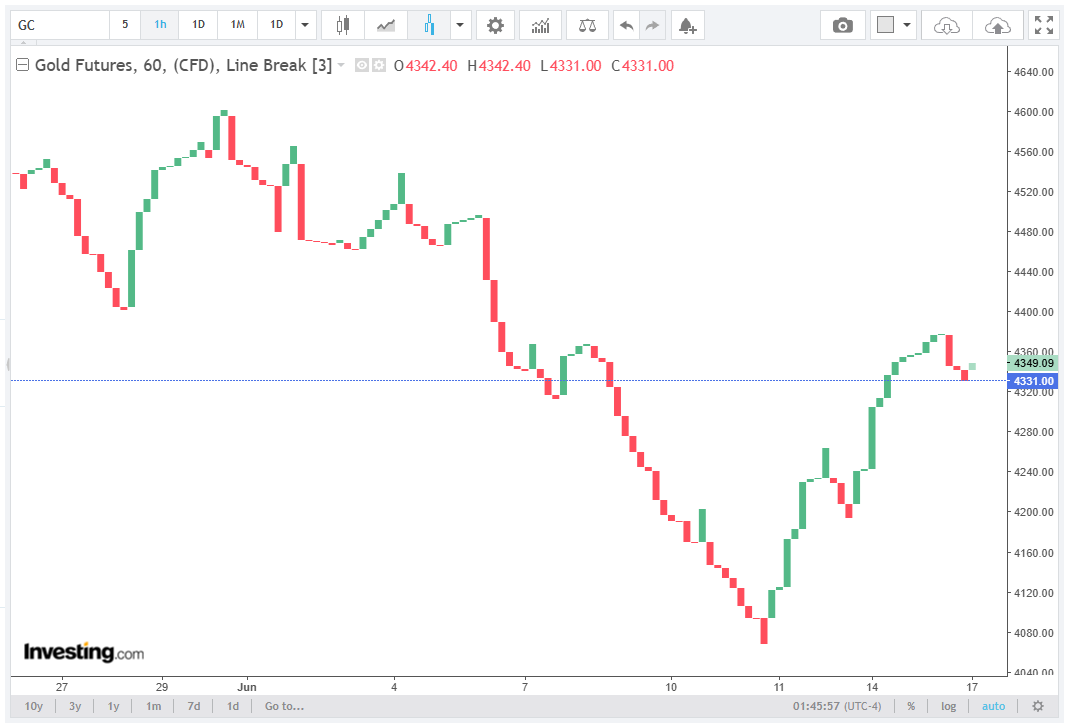Screen dimensions: 1069x727
Task: Toggle log scale mode
Action: [x=948, y=706]
